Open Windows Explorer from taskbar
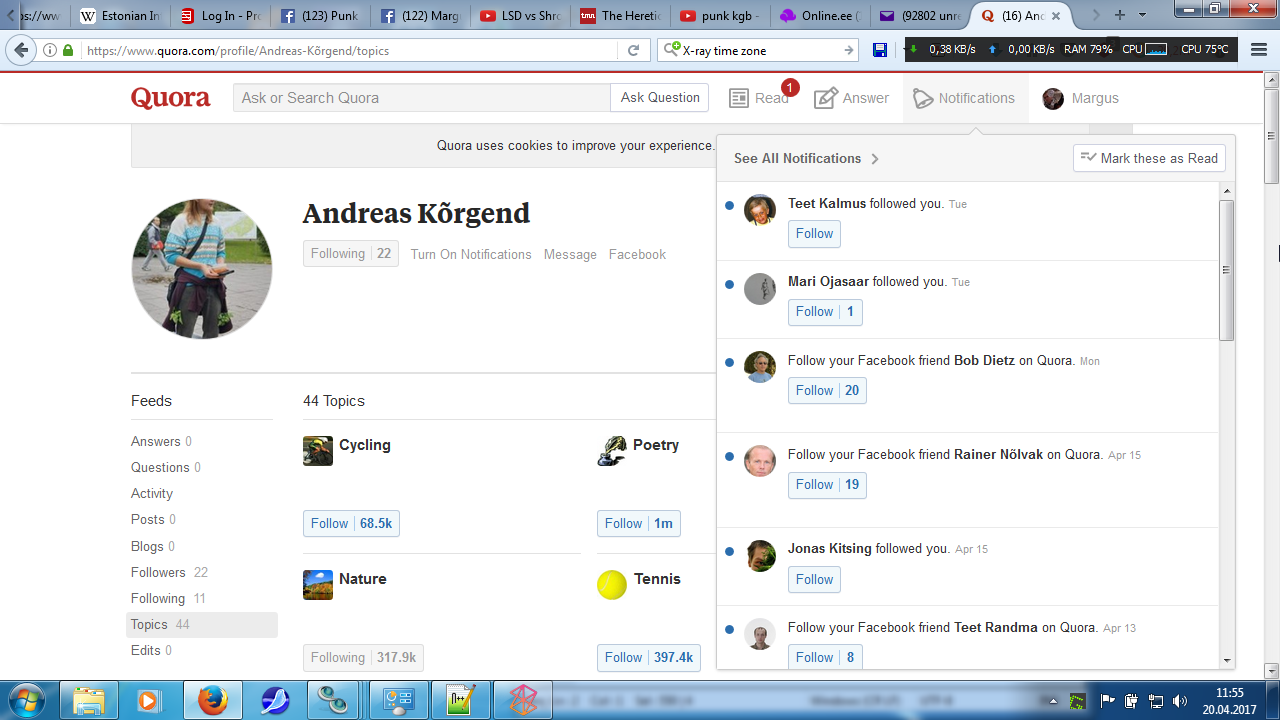This screenshot has height=720, width=1280. pos(88,700)
